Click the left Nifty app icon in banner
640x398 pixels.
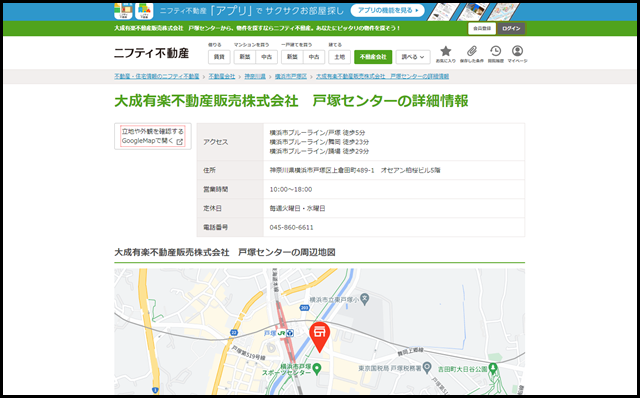tap(123, 11)
